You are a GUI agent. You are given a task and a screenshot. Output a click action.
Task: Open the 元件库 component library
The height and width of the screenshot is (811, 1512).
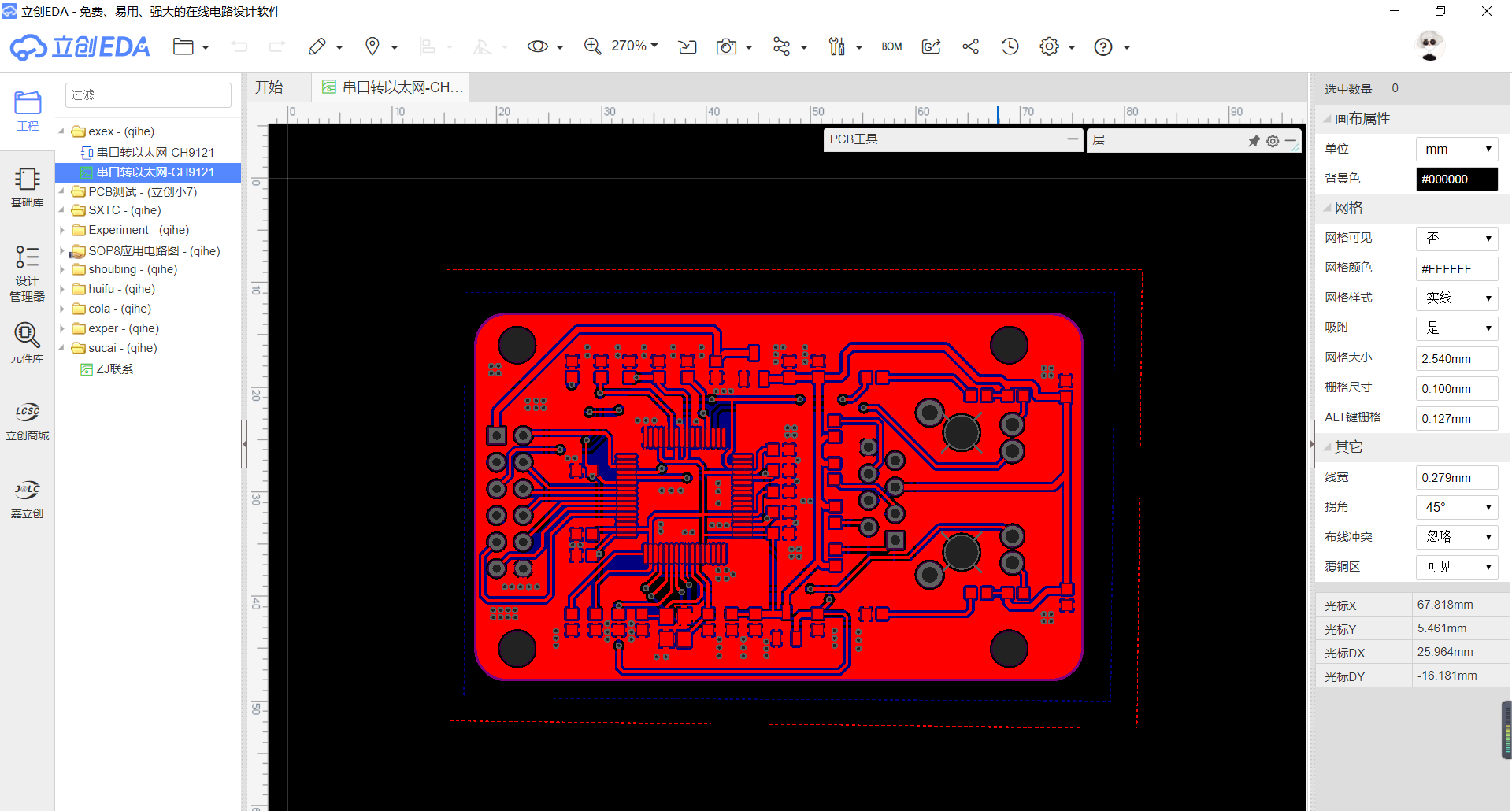point(27,343)
